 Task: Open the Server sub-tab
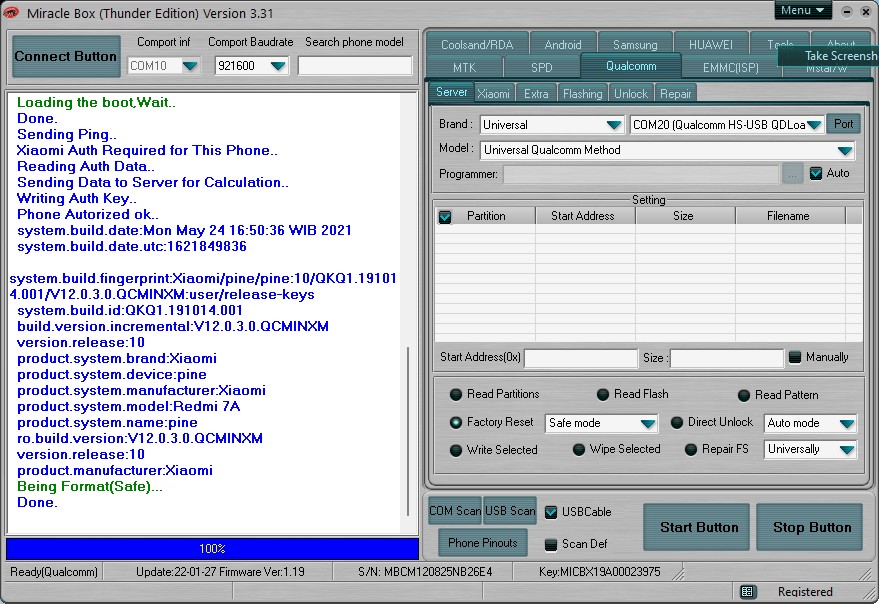click(x=451, y=91)
